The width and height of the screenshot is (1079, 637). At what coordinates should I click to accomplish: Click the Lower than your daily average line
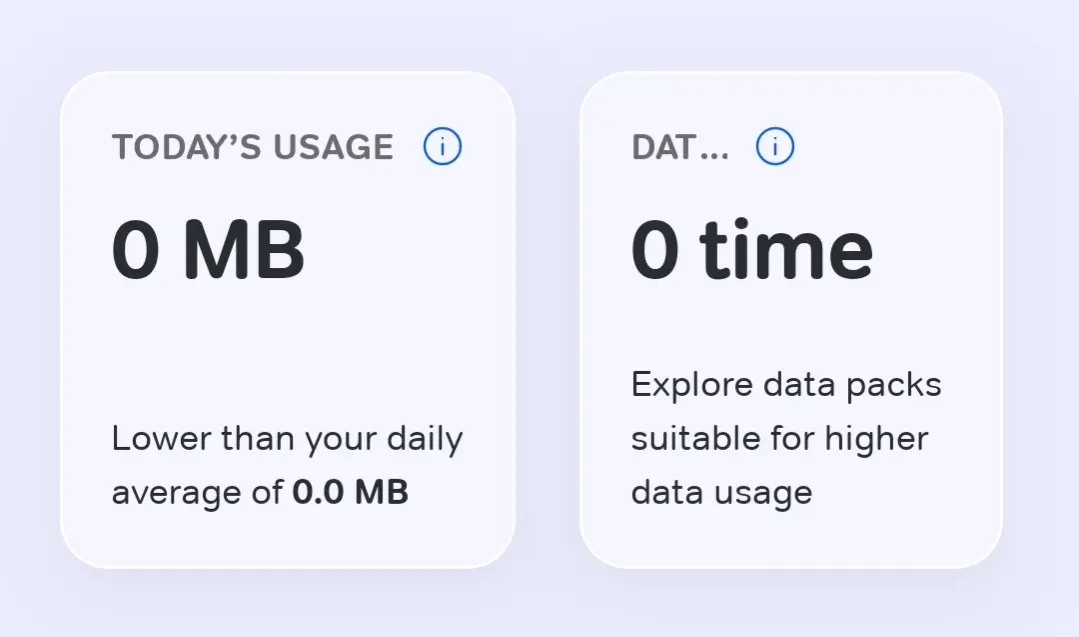point(287,437)
